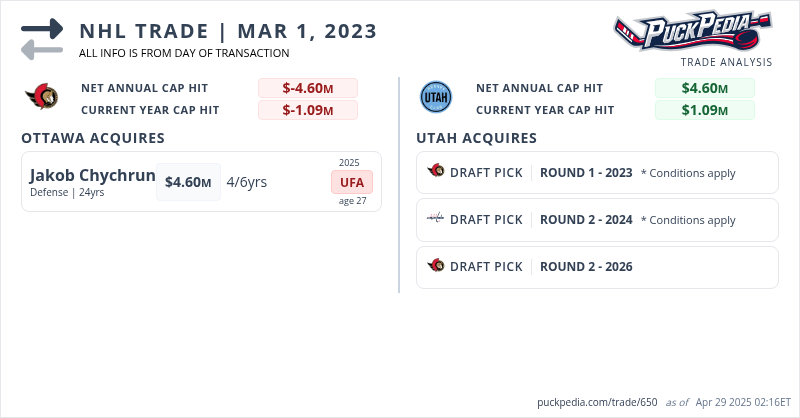
Task: Open the Round 2 - 2024 draft pick row
Action: (597, 219)
